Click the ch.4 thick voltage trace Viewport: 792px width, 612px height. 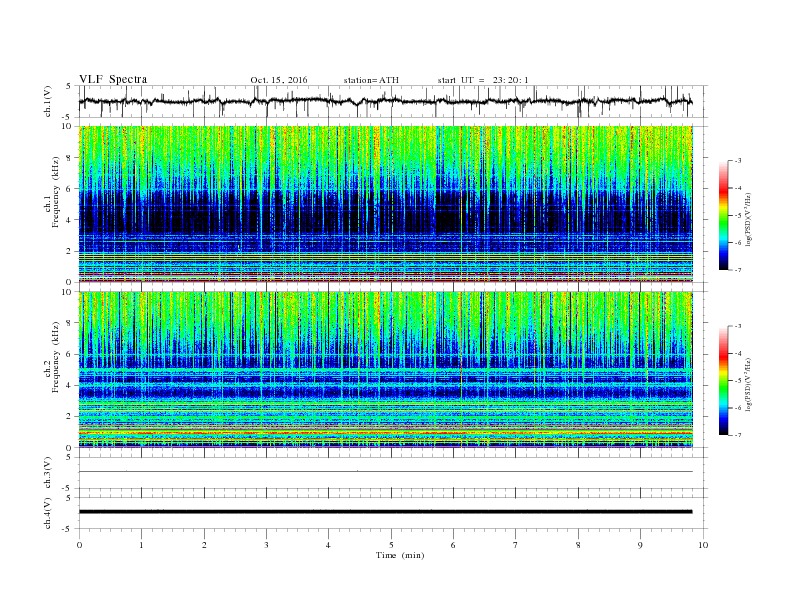[x=386, y=512]
